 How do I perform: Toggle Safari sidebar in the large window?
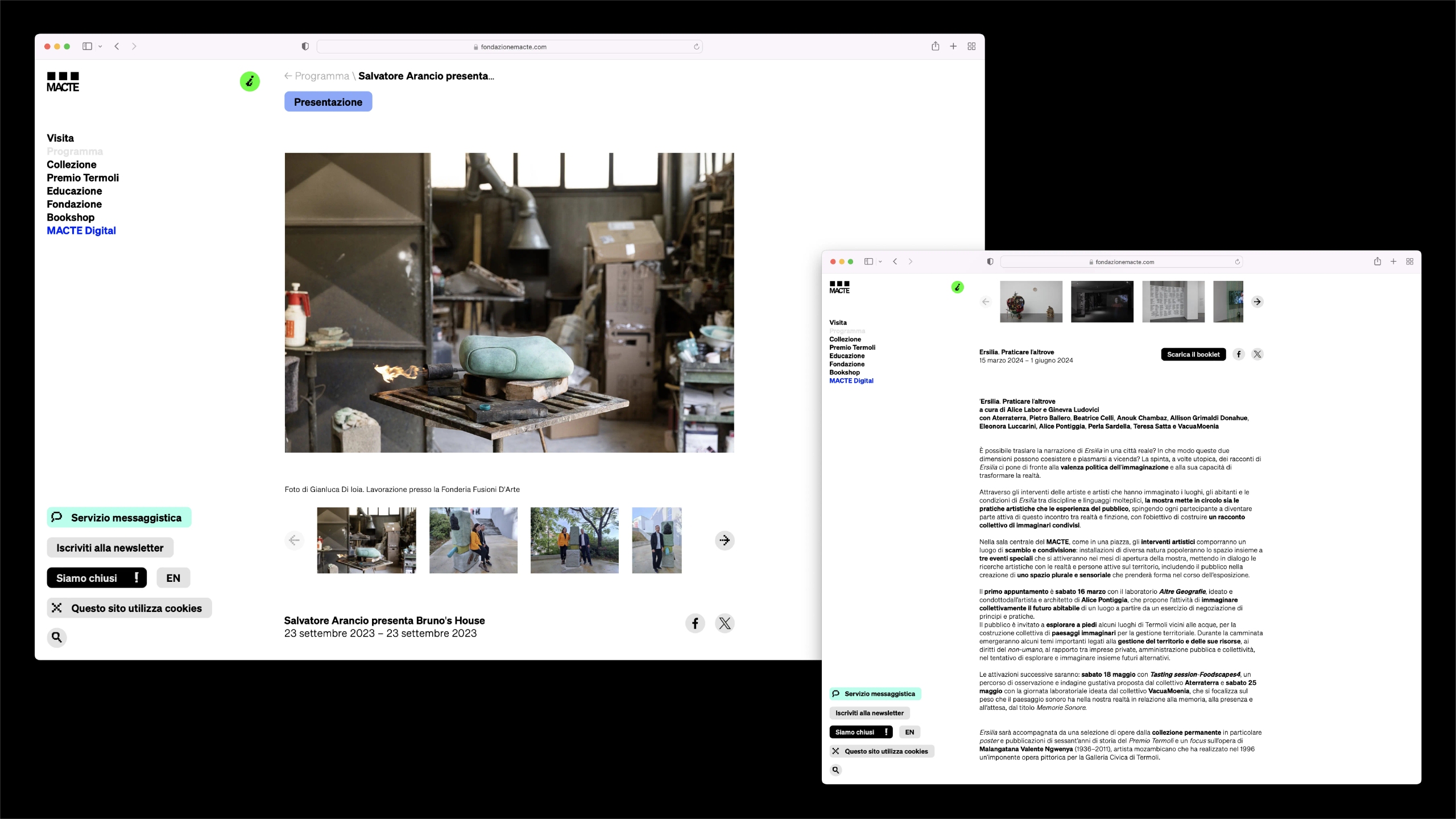click(x=87, y=47)
